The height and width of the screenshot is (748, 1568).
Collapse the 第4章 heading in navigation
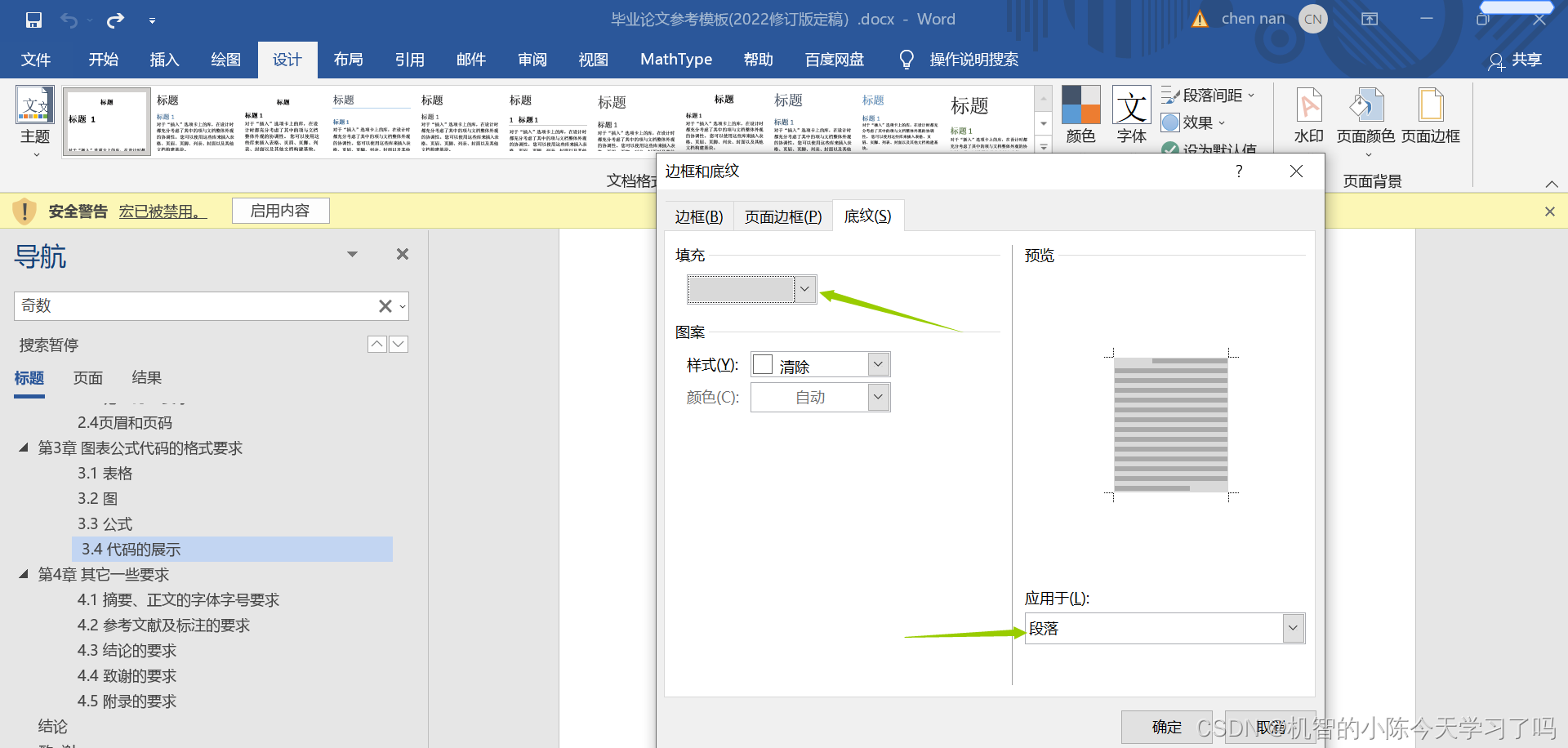[x=24, y=574]
